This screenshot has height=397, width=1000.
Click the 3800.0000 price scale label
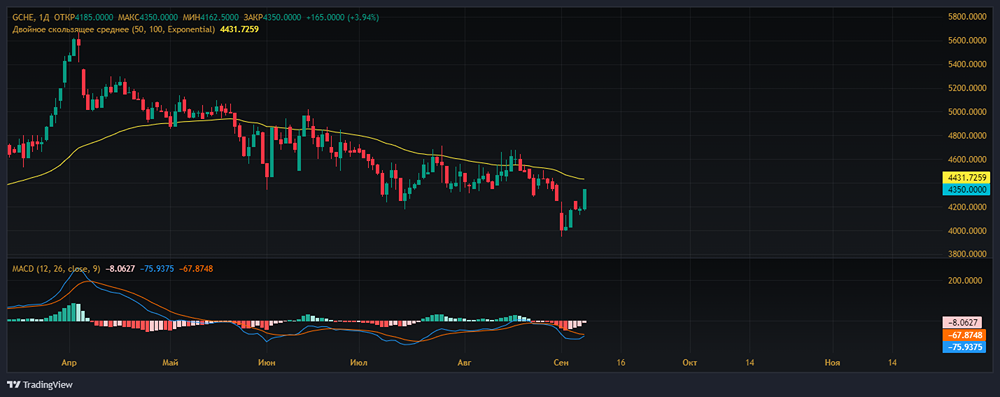[x=968, y=254]
